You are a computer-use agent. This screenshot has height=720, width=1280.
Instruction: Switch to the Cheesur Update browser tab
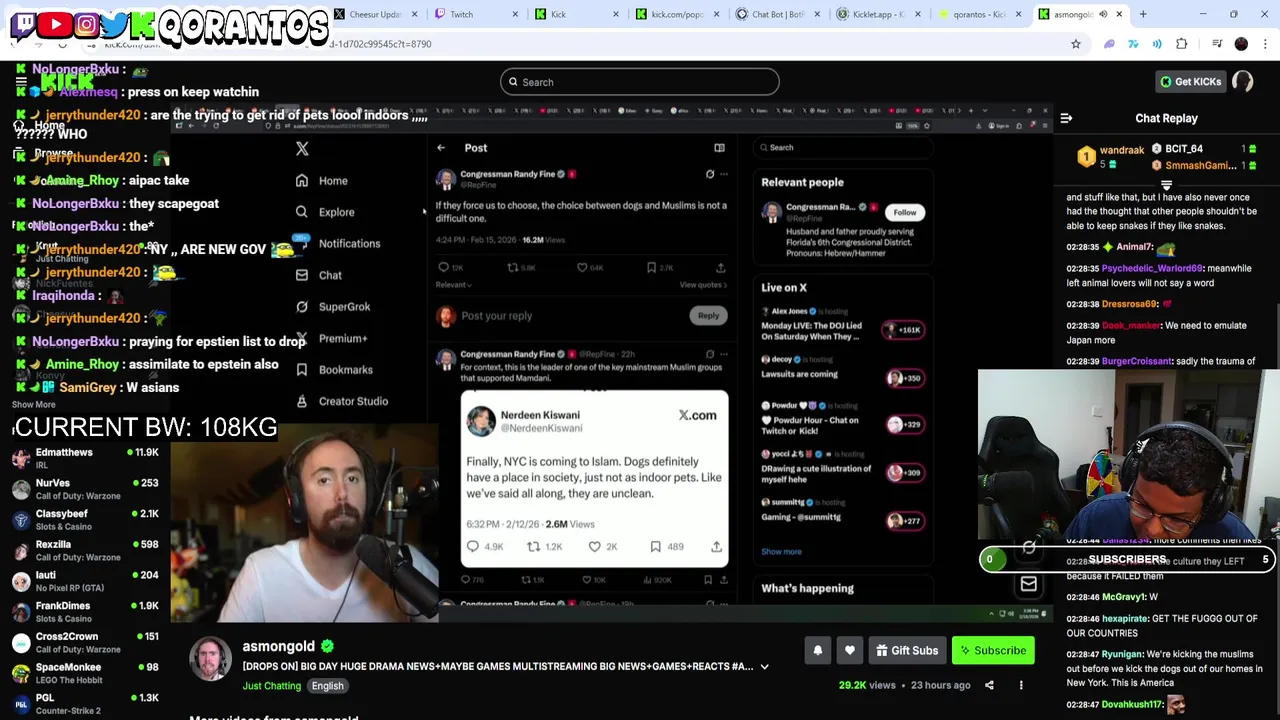point(374,14)
